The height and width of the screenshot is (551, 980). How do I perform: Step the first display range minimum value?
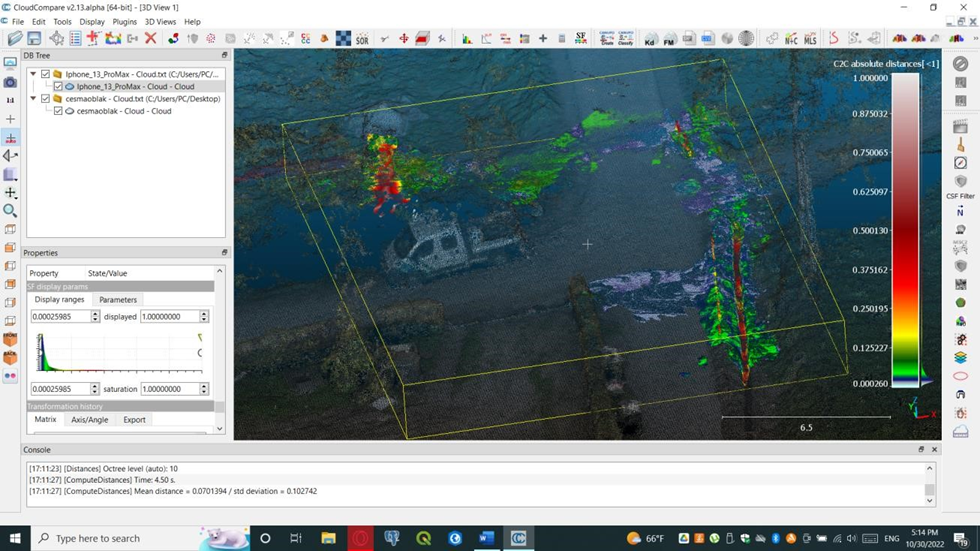click(95, 317)
